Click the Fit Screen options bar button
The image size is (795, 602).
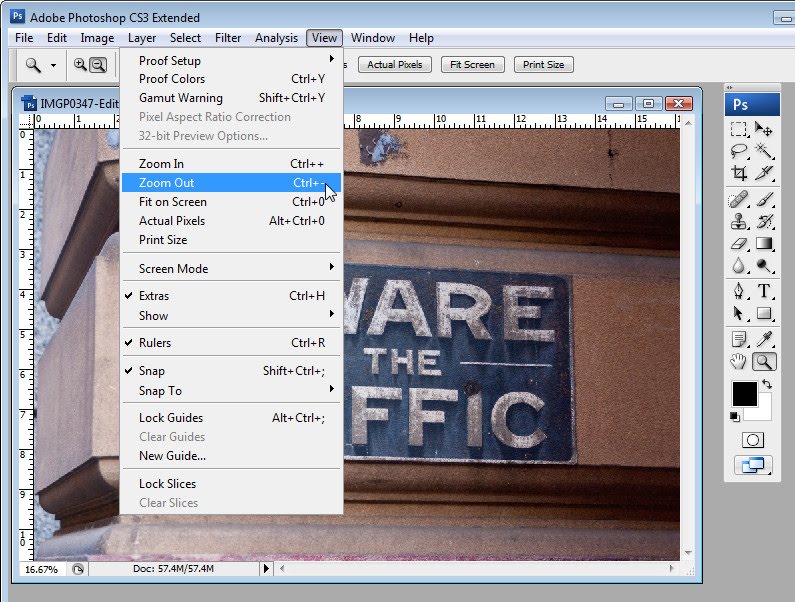point(472,64)
